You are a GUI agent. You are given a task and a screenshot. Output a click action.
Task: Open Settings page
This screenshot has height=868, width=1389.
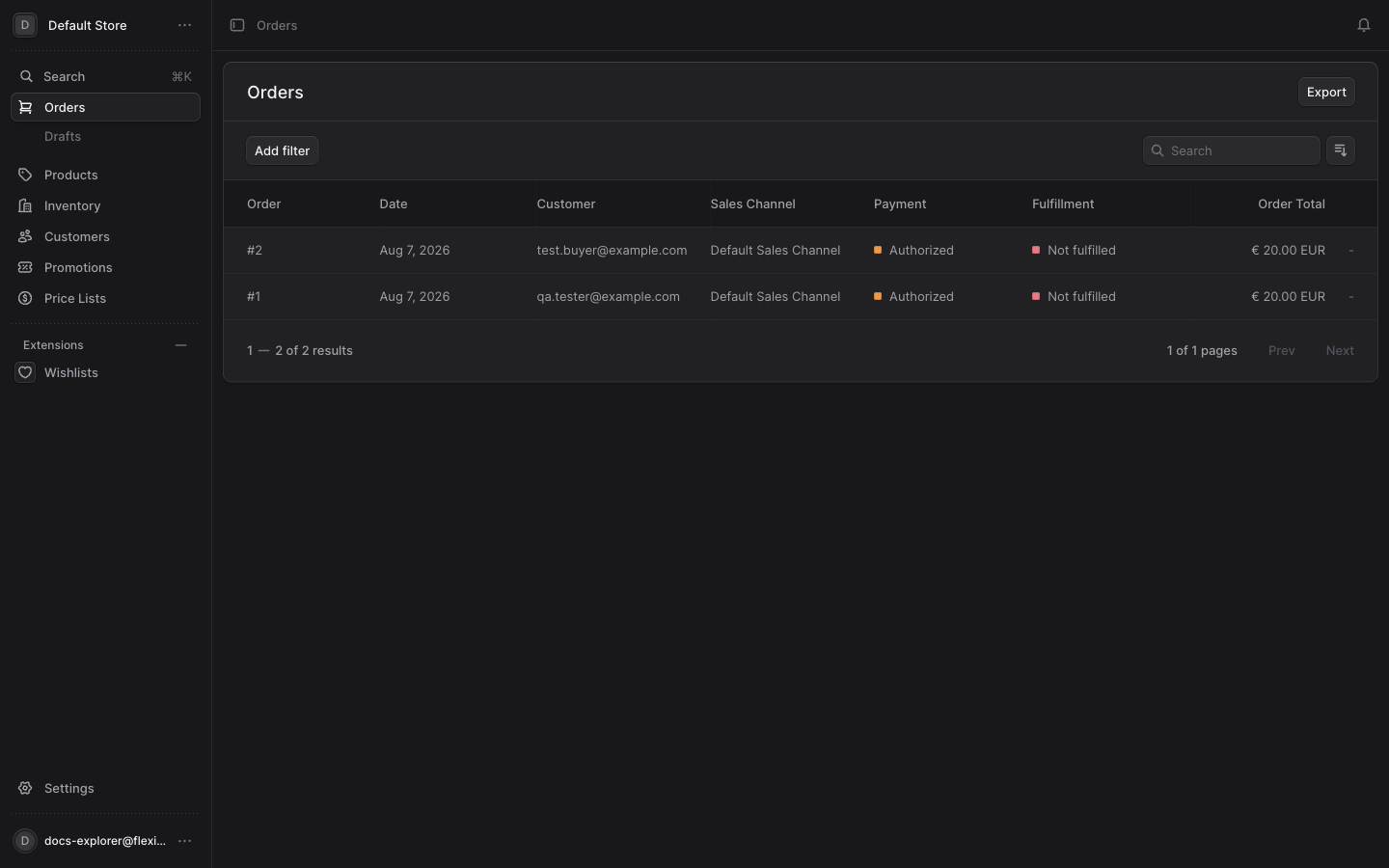105,788
